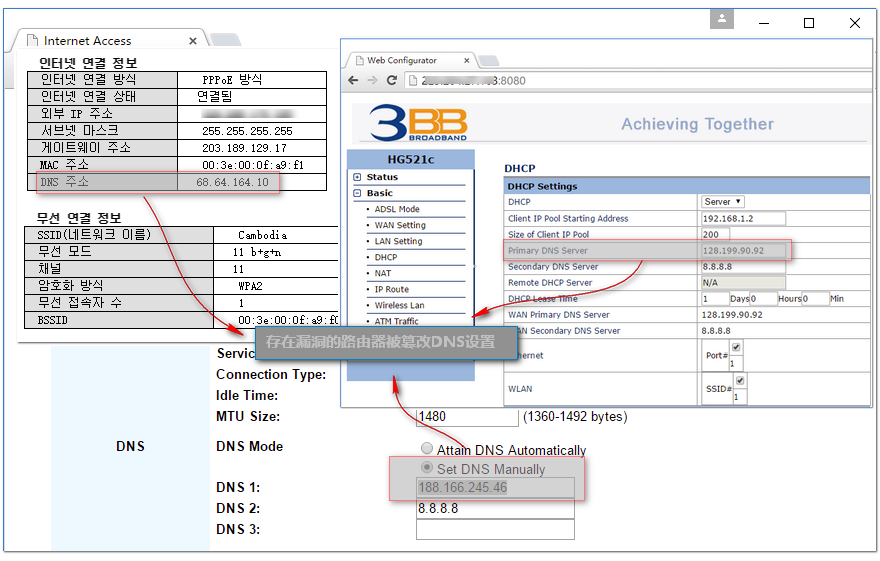This screenshot has width=880, height=561.
Task: Click the PPPoE connection type value
Action: coord(232,79)
